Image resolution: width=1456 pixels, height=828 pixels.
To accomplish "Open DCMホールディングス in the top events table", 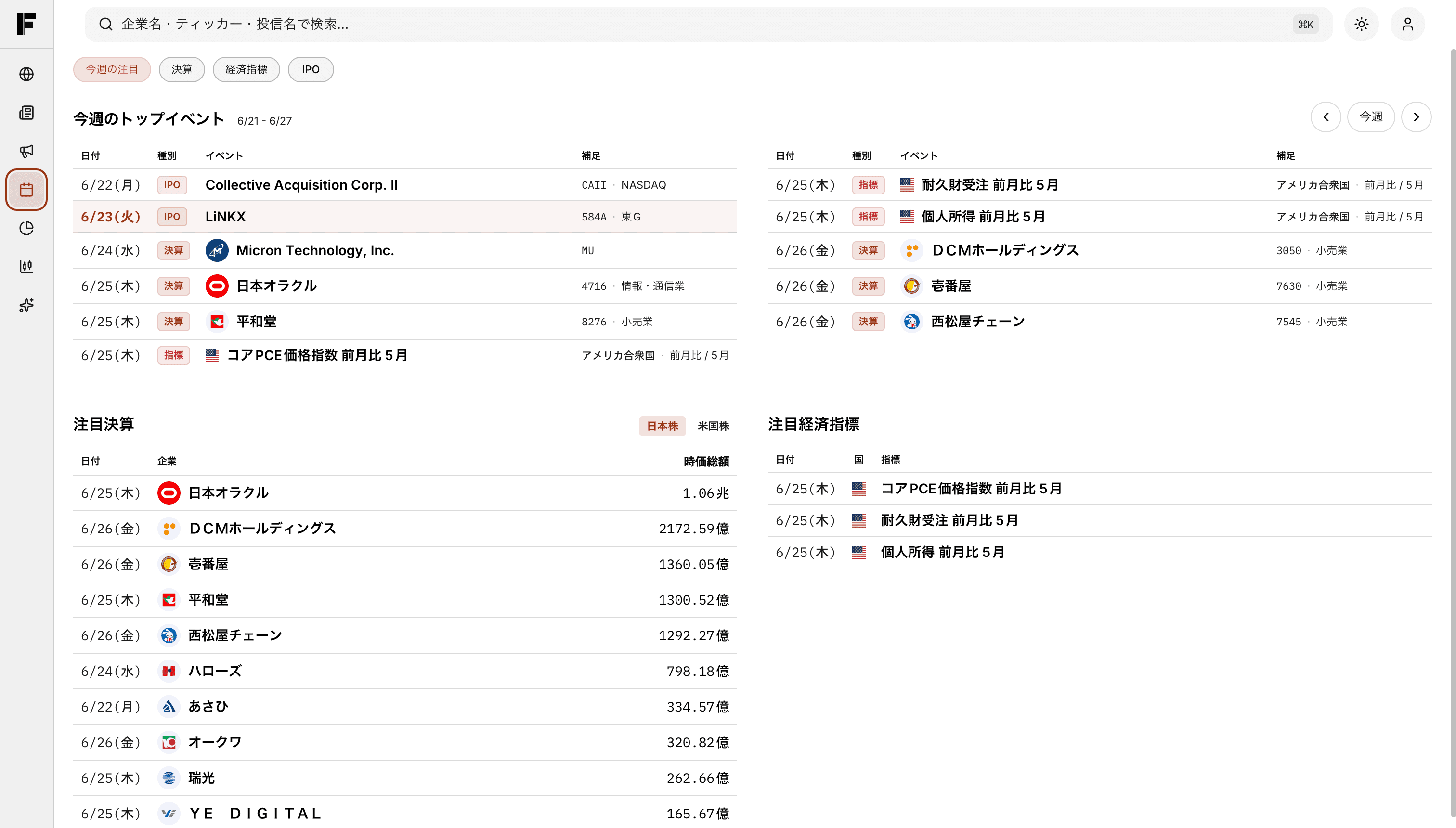I will 1099,251.
